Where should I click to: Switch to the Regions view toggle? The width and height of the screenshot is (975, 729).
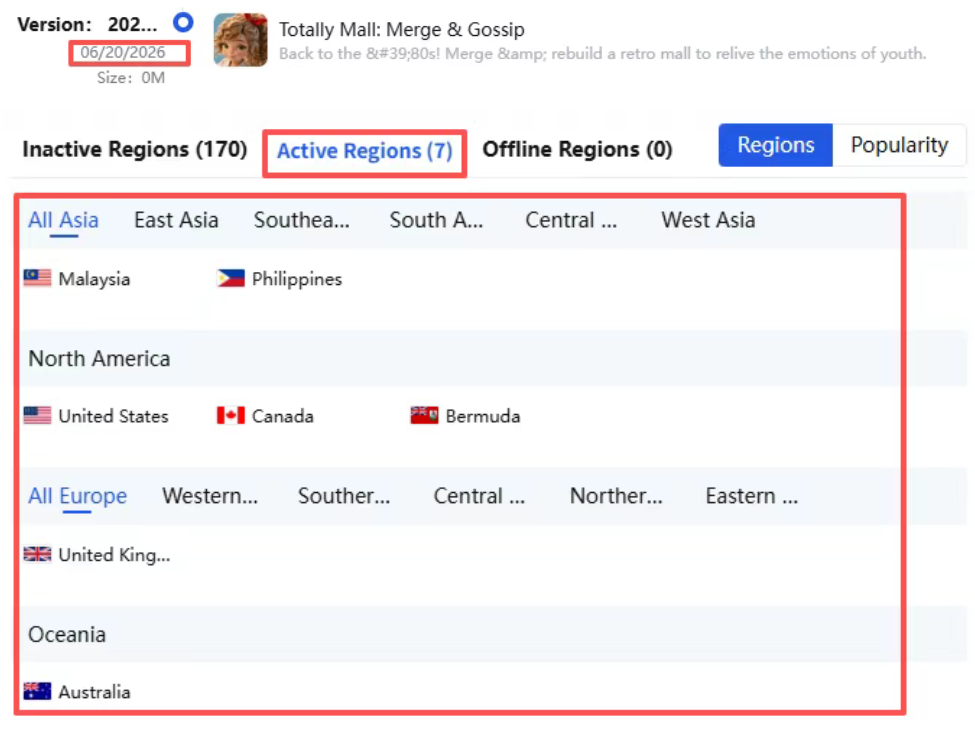pyautogui.click(x=775, y=145)
